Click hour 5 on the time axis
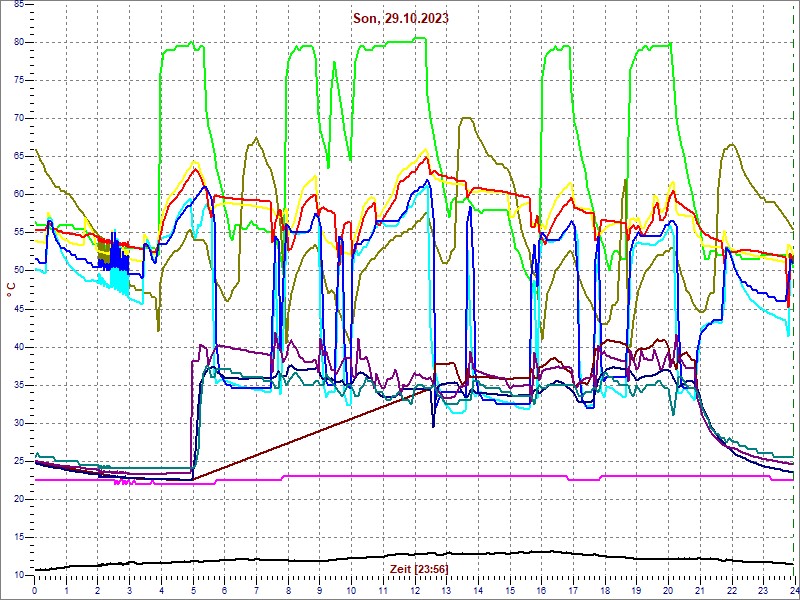800x600 pixels. (193, 591)
